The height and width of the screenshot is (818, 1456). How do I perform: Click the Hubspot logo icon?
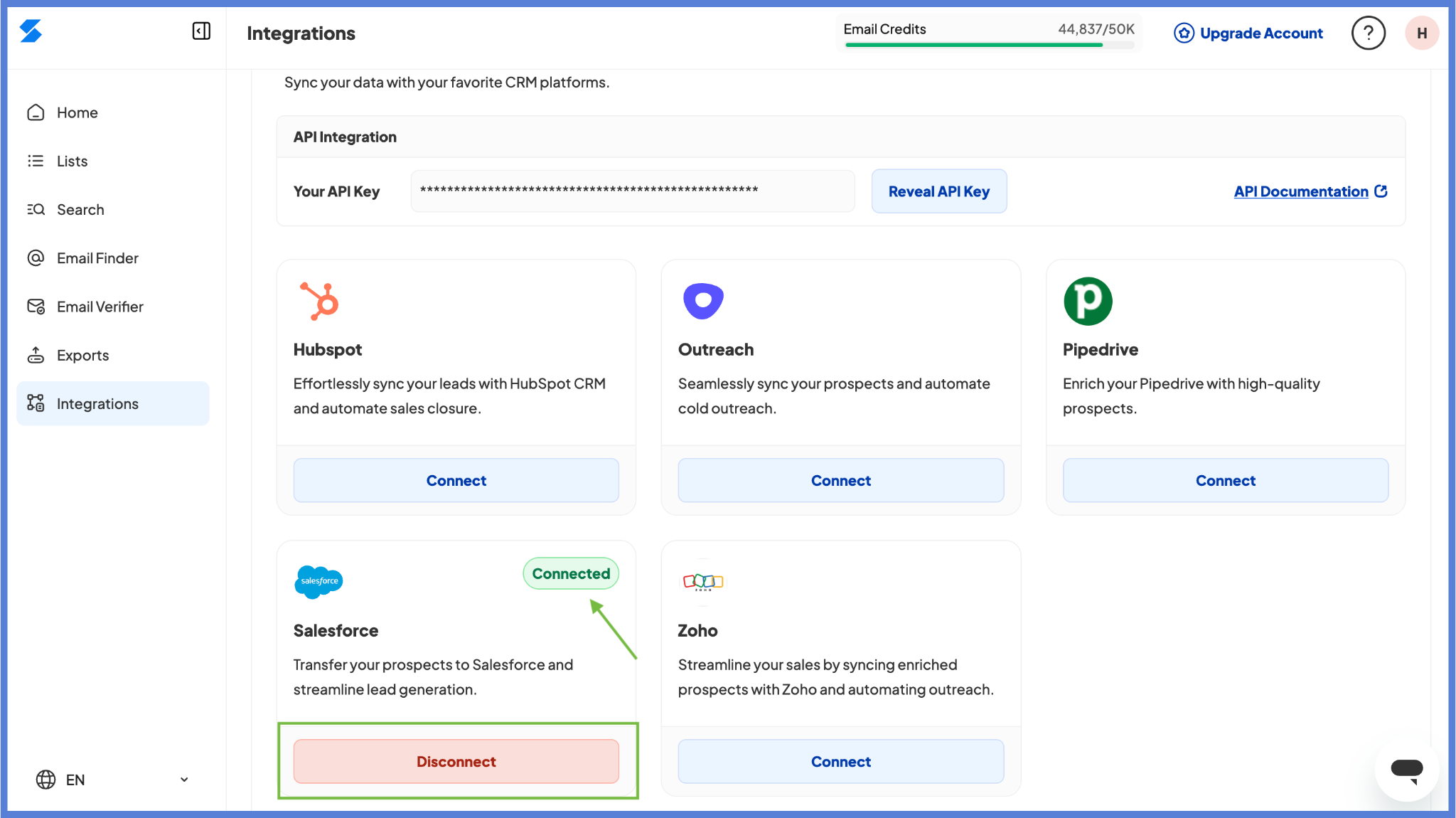click(x=319, y=301)
